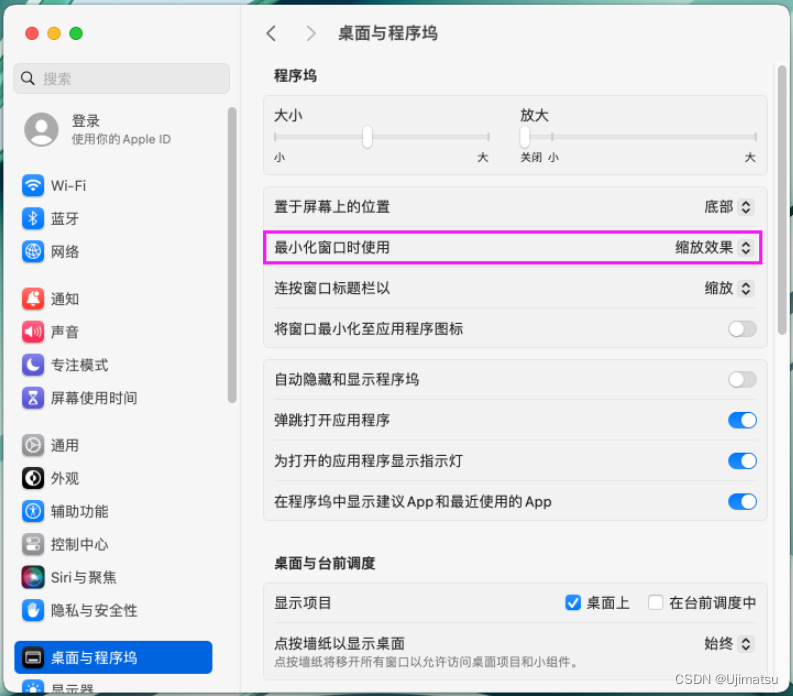Select the Notifications (通知) bell icon
The image size is (793, 696).
[x=33, y=298]
